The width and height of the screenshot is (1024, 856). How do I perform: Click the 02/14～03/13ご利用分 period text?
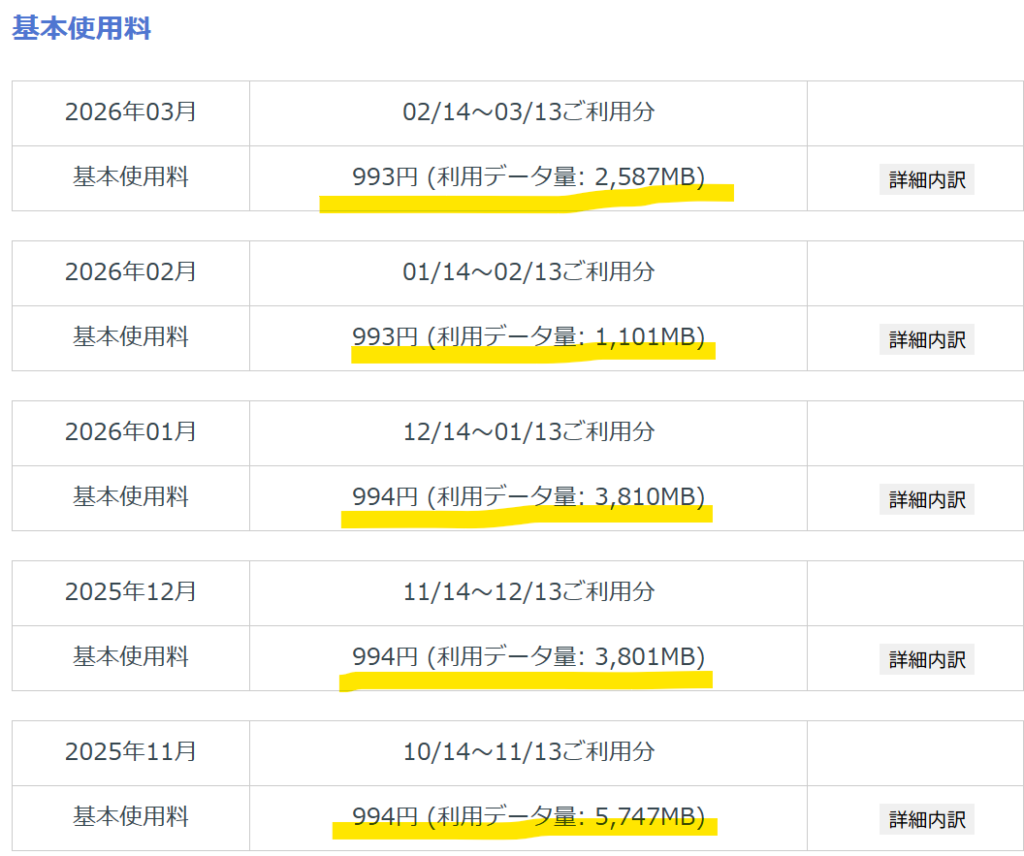click(x=528, y=112)
